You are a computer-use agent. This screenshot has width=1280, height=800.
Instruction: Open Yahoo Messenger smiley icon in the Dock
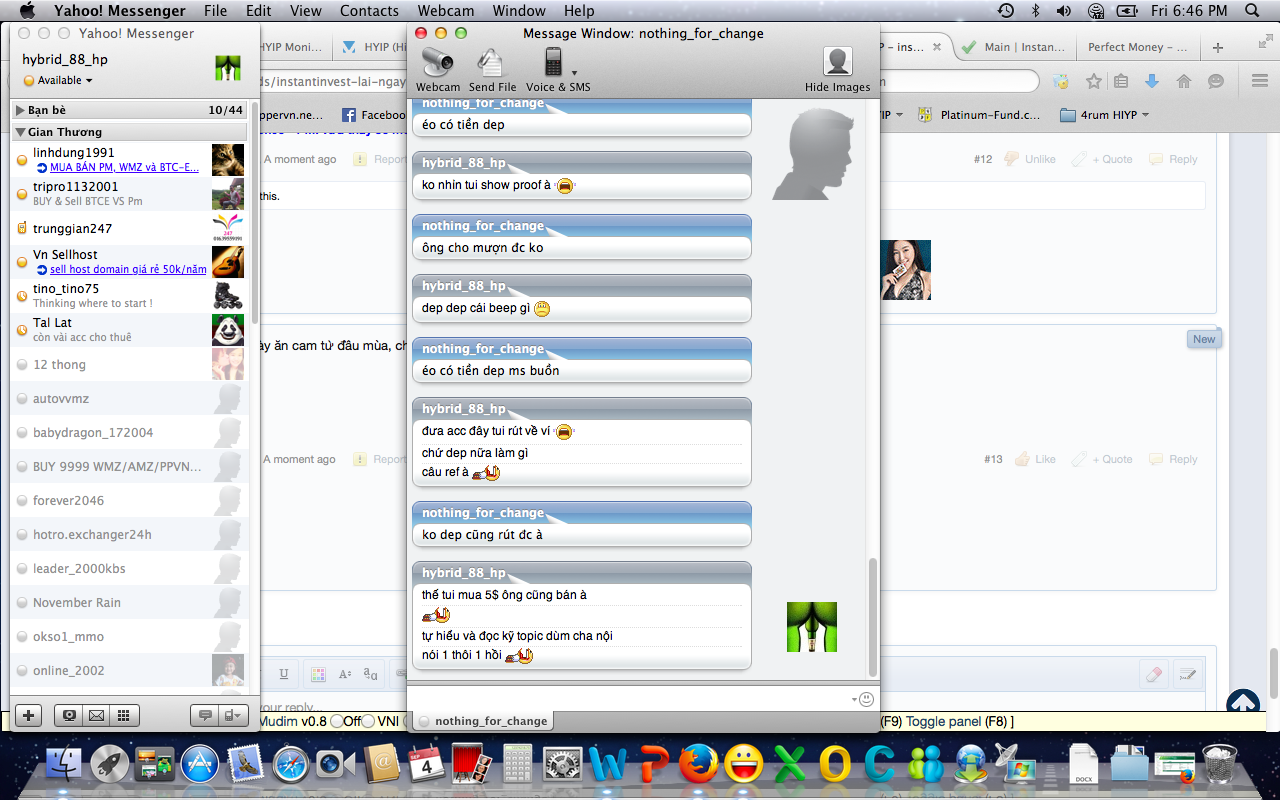(742, 766)
